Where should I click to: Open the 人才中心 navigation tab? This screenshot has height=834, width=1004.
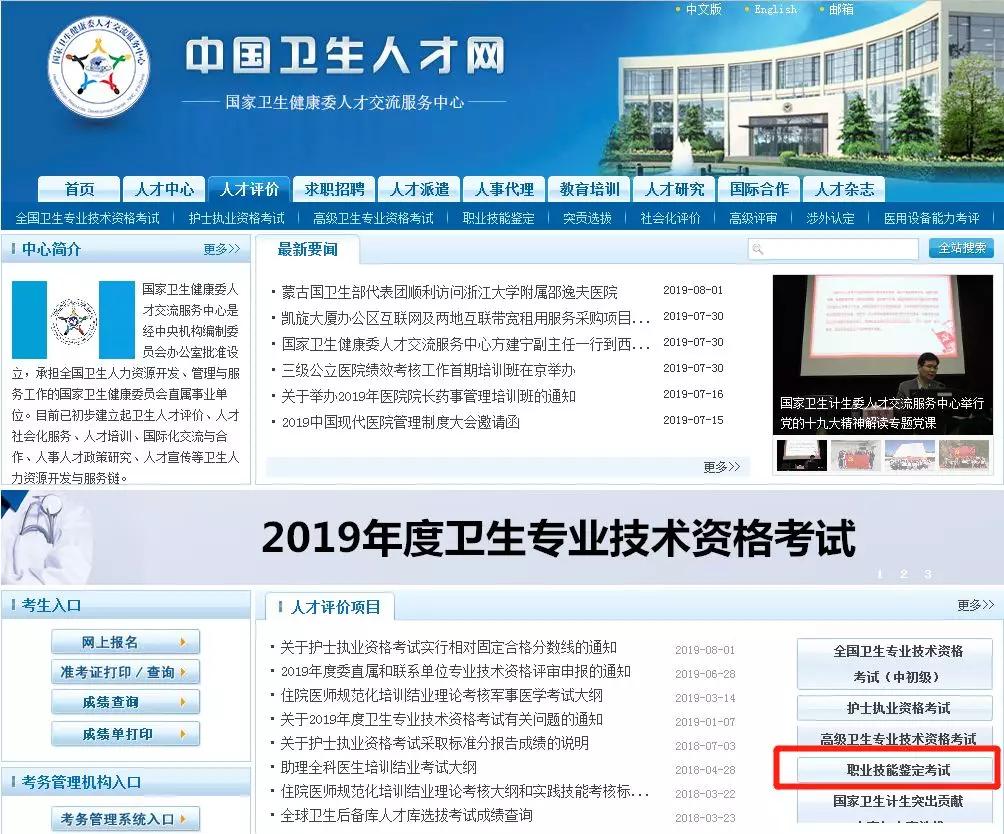pos(164,189)
